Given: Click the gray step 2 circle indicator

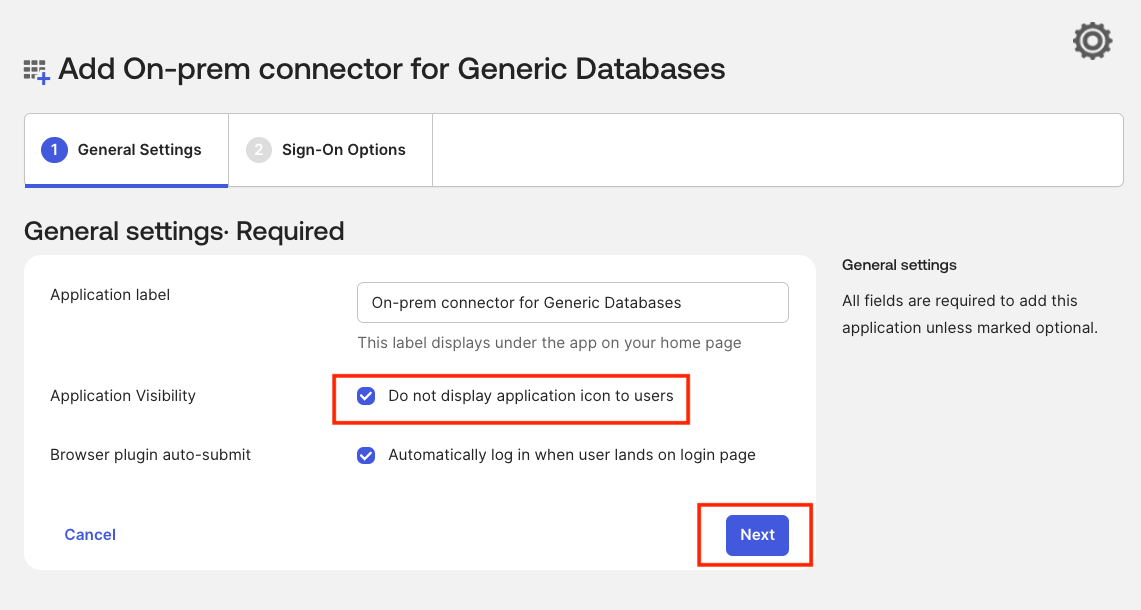Looking at the screenshot, I should click(260, 149).
